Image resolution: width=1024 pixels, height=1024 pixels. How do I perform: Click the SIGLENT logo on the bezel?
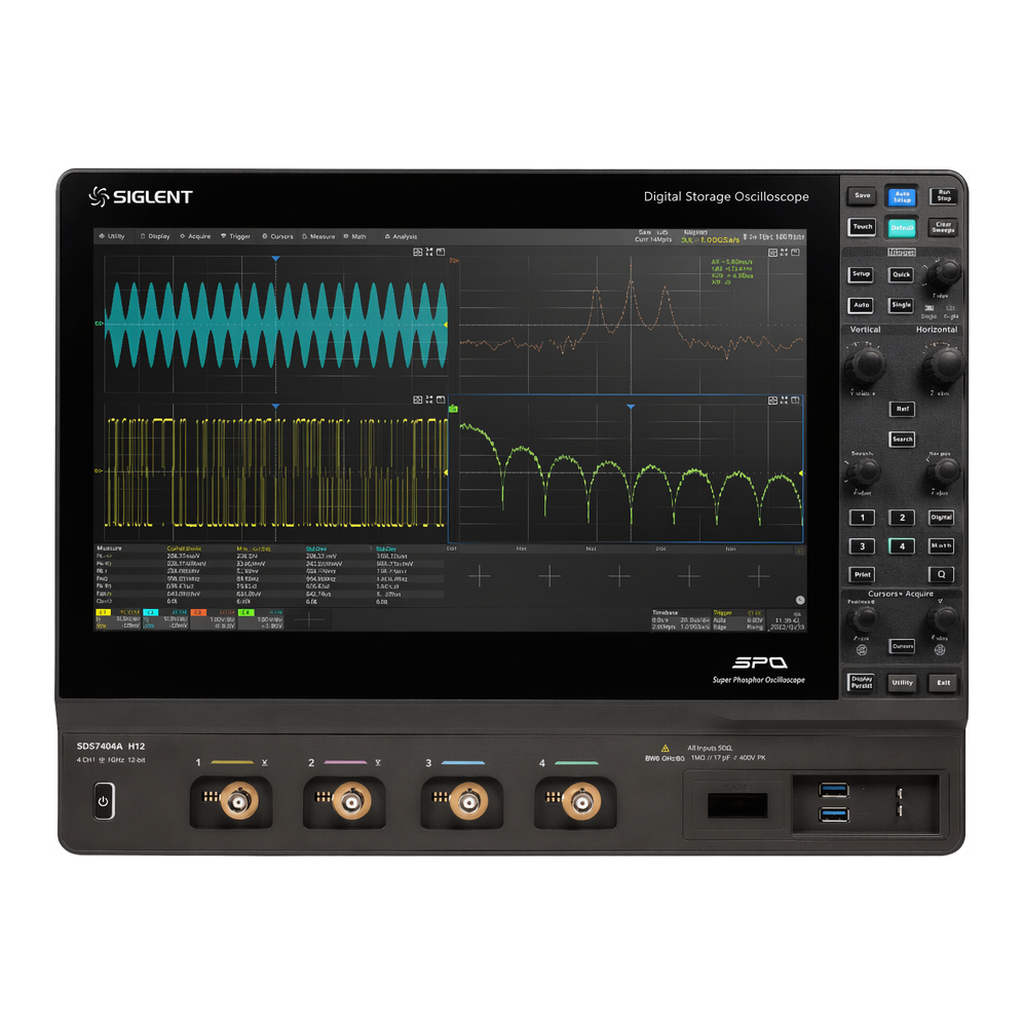[140, 197]
